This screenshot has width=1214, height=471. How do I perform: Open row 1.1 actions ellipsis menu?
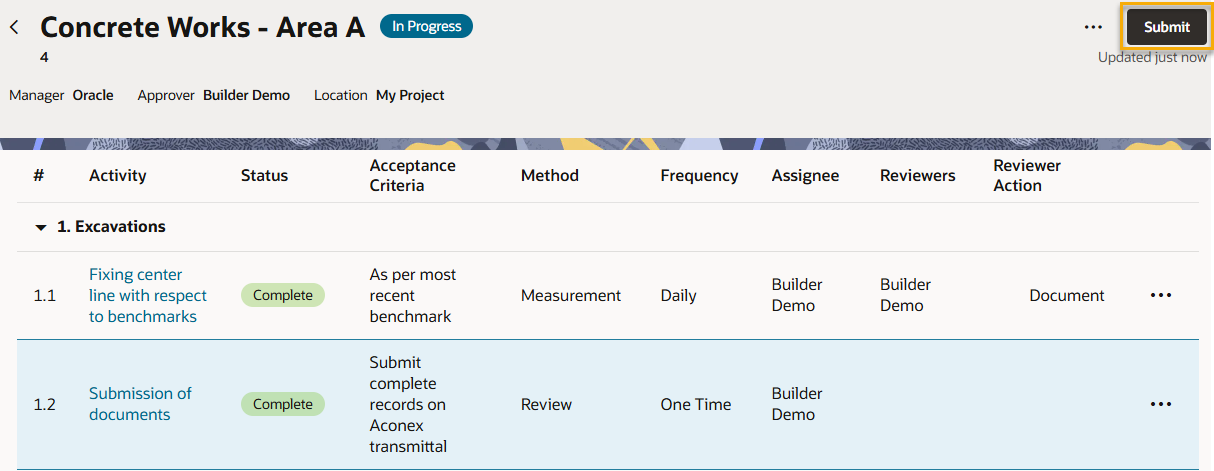coord(1160,296)
